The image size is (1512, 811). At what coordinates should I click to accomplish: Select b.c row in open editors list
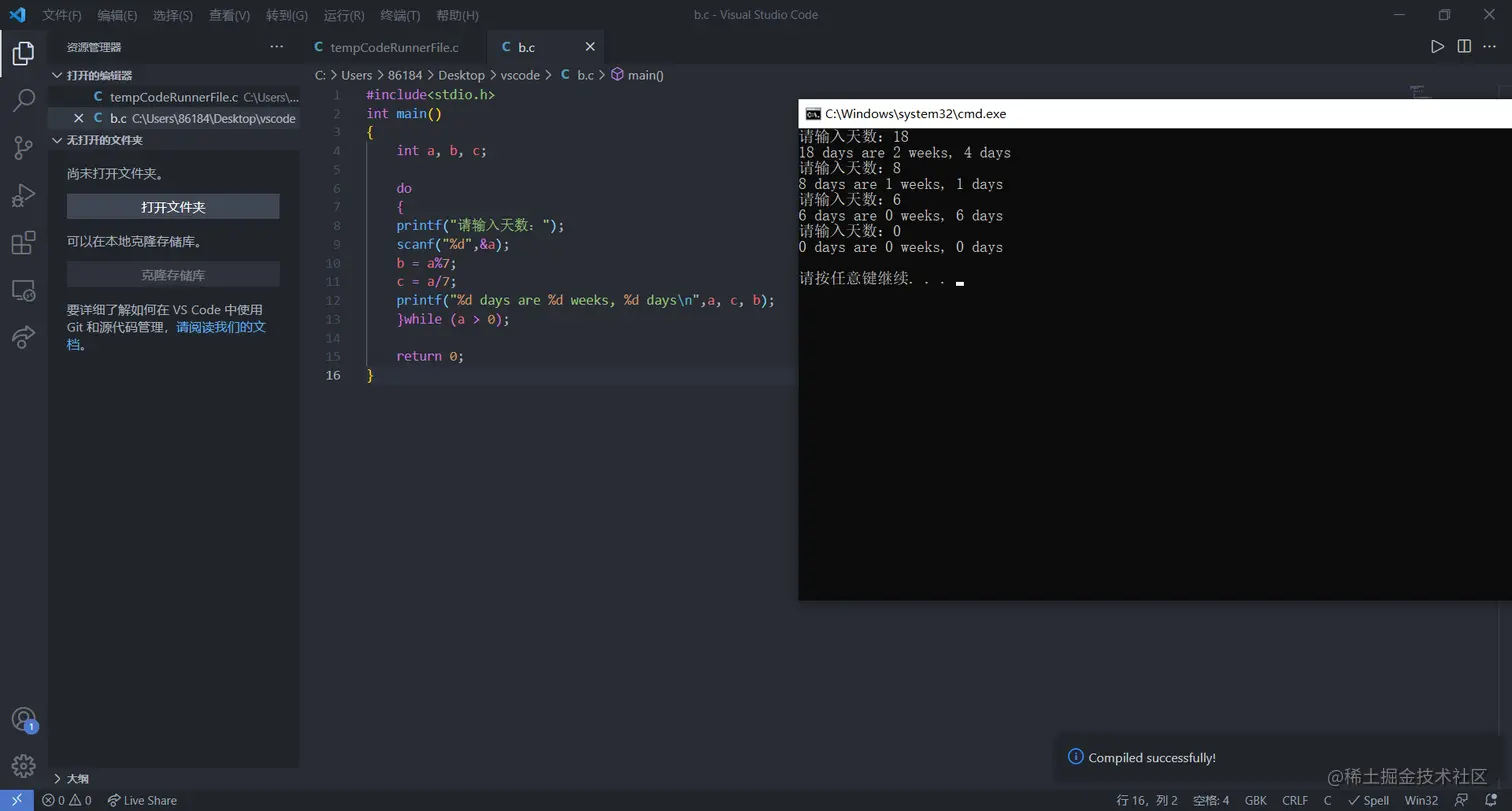coord(174,118)
